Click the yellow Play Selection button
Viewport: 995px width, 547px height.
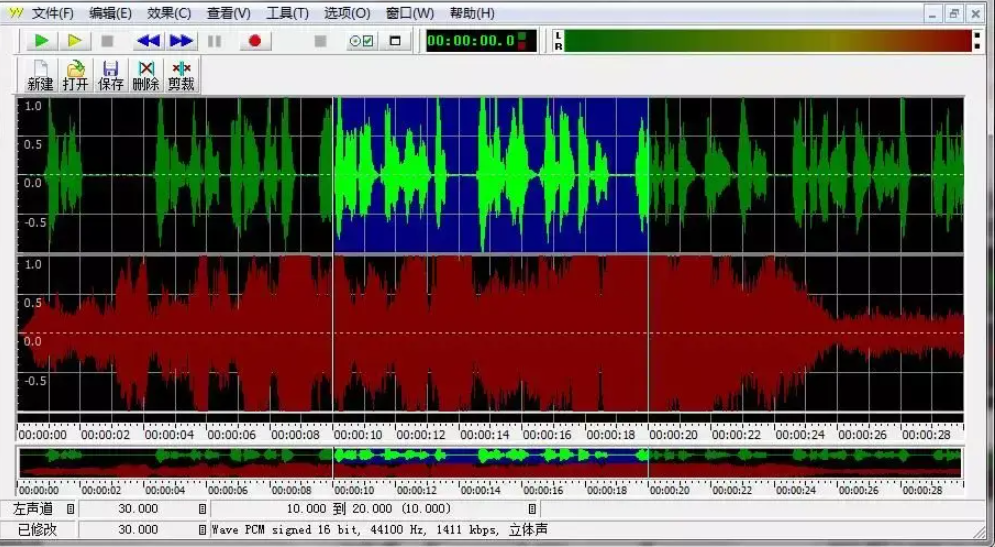click(x=75, y=41)
